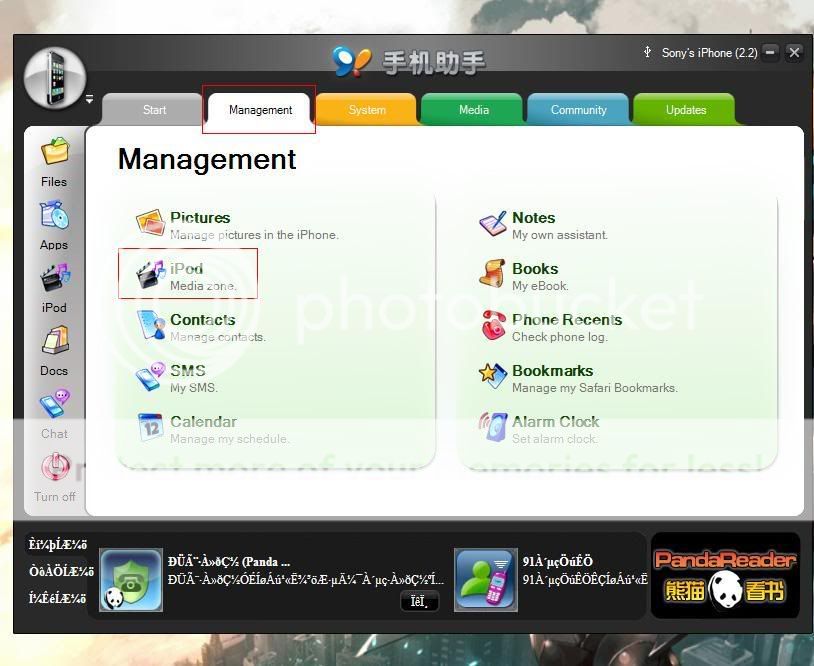
Task: Open the Books link
Action: point(535,268)
